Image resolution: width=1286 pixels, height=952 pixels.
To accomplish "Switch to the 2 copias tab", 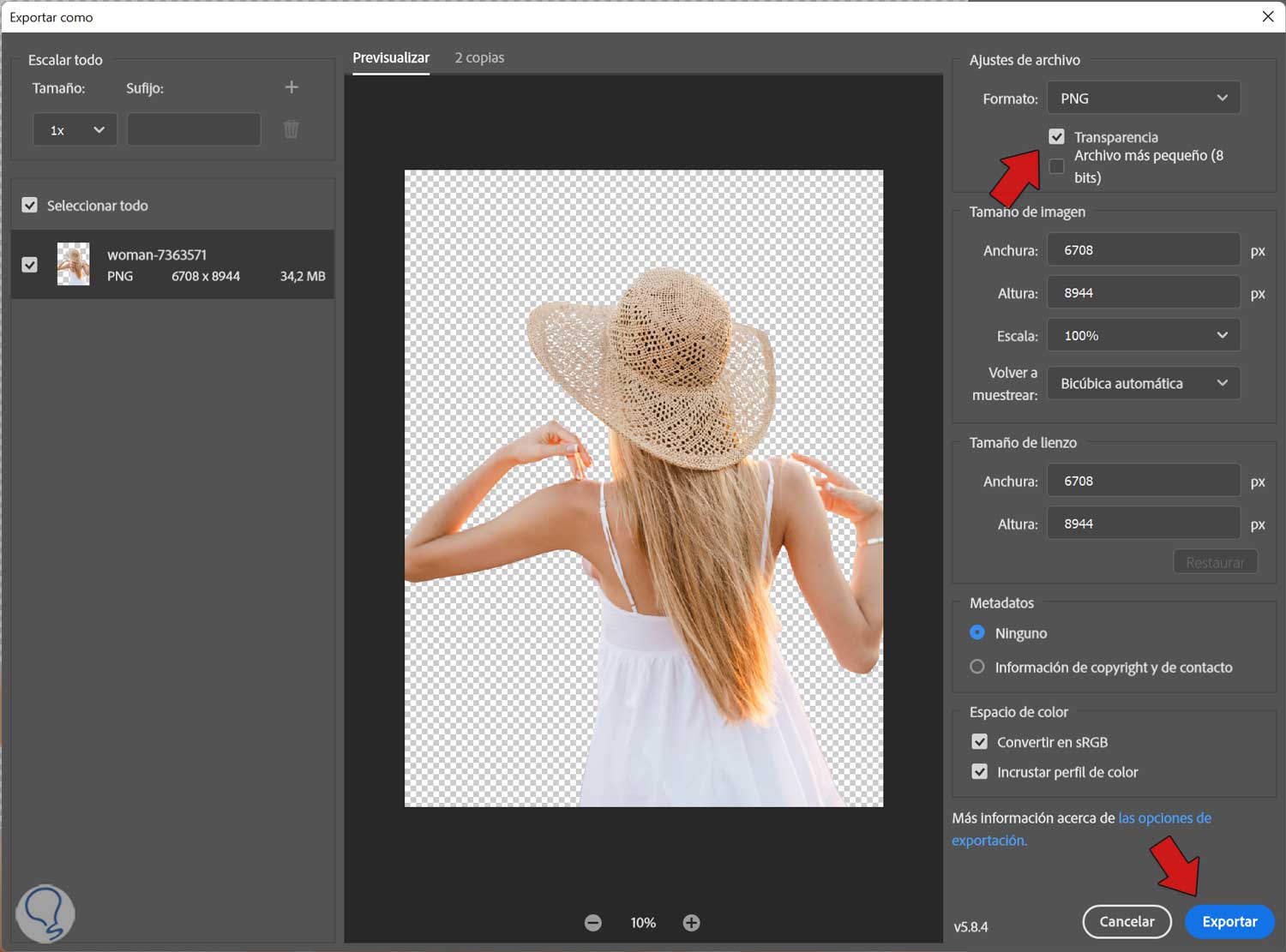I will (479, 57).
